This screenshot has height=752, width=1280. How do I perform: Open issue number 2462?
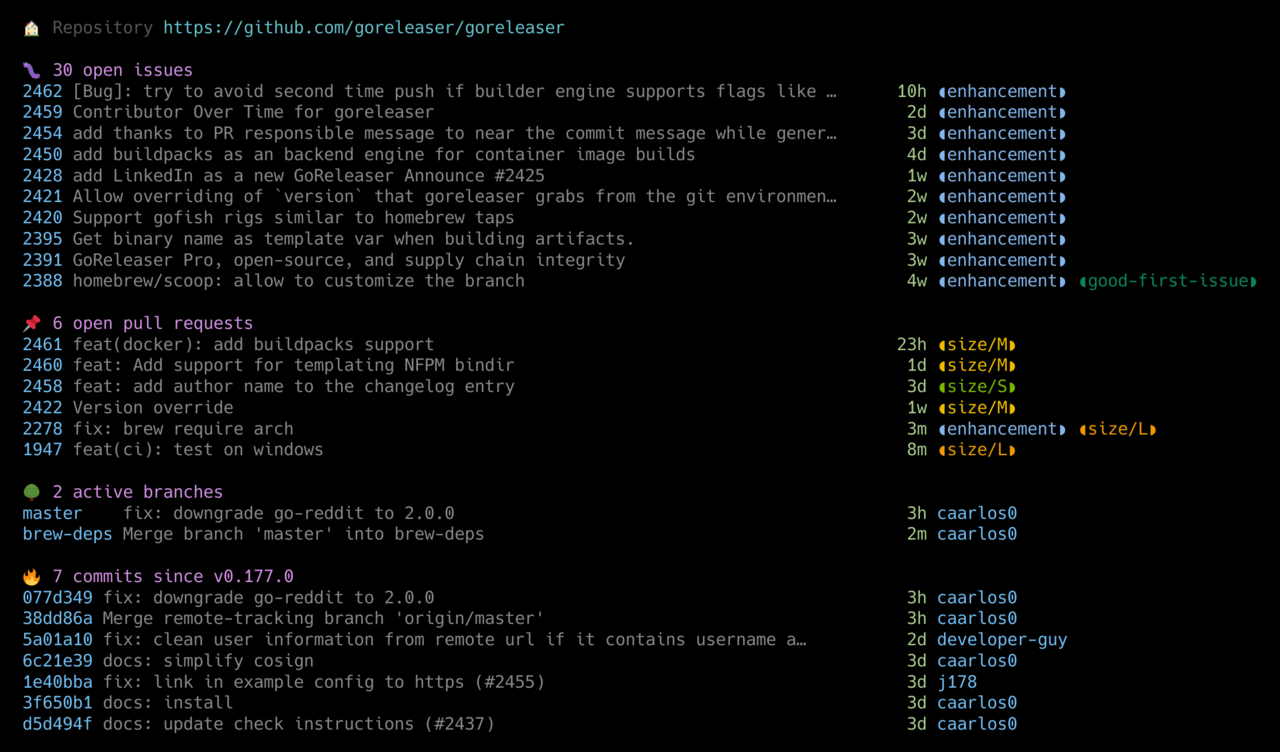43,91
